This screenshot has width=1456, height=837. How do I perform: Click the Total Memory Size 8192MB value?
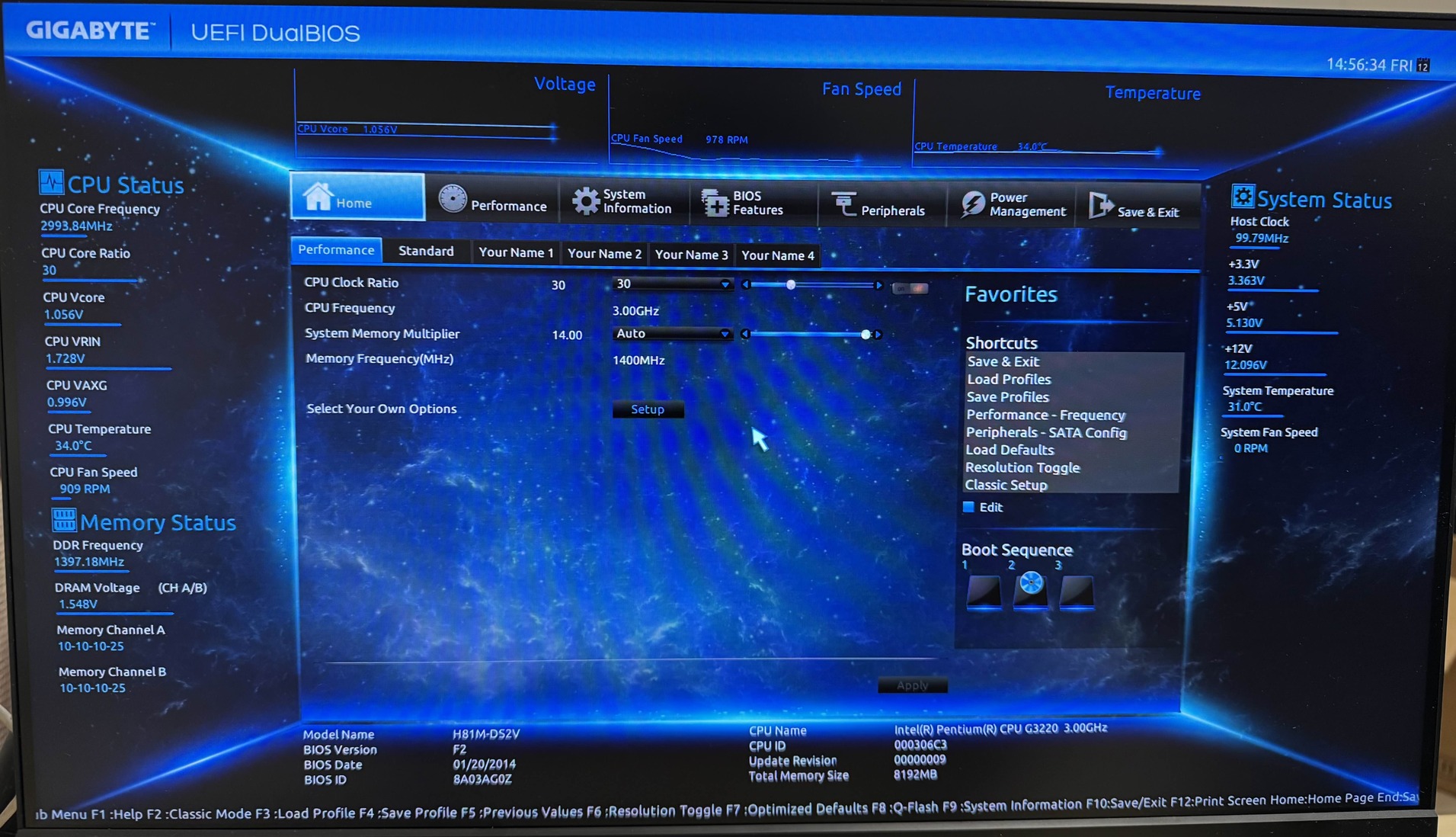(x=915, y=774)
